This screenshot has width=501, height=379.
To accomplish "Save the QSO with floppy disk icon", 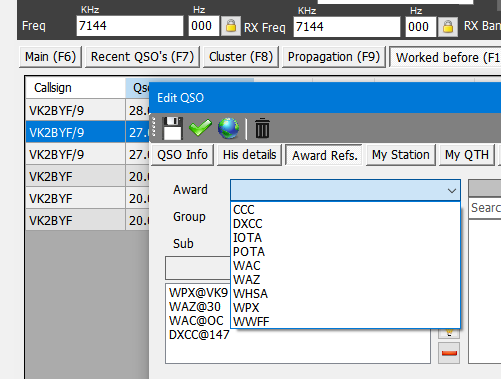I will pos(172,128).
